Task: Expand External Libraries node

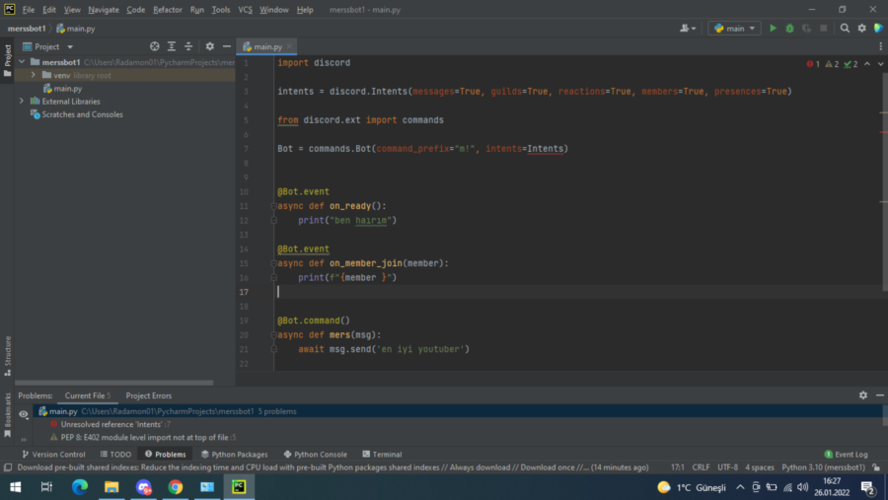Action: click(22, 101)
